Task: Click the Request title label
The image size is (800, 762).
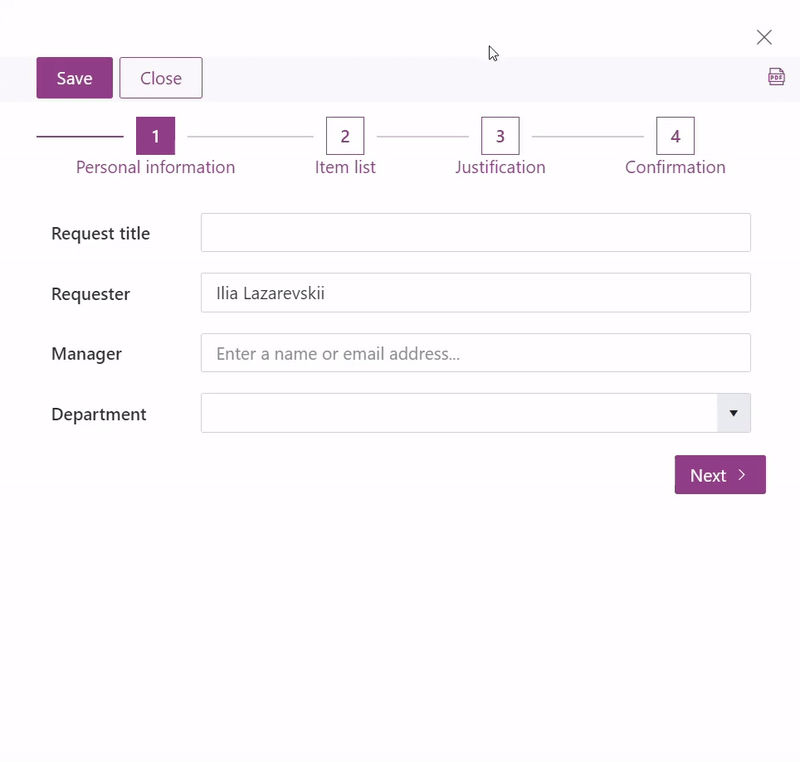Action: coord(100,234)
